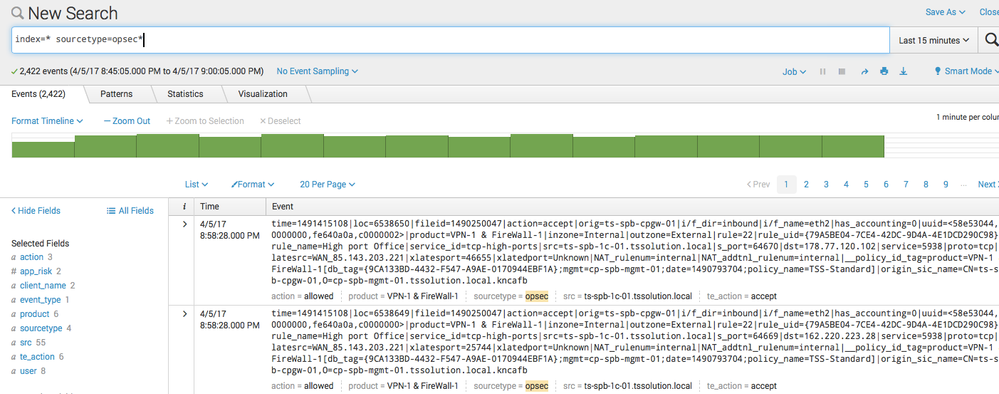Viewport: 999px width, 394px height.
Task: Print the search results
Action: [x=884, y=71]
